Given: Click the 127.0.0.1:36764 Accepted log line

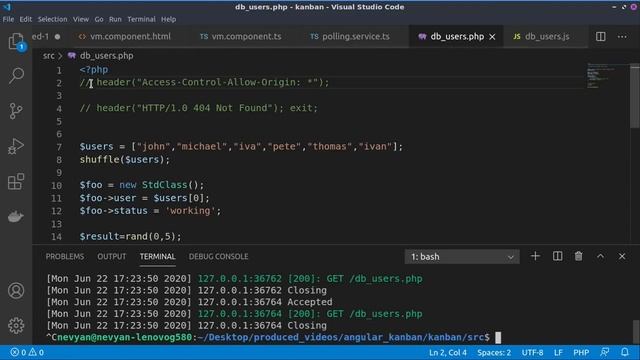Looking at the screenshot, I should click(189, 302).
